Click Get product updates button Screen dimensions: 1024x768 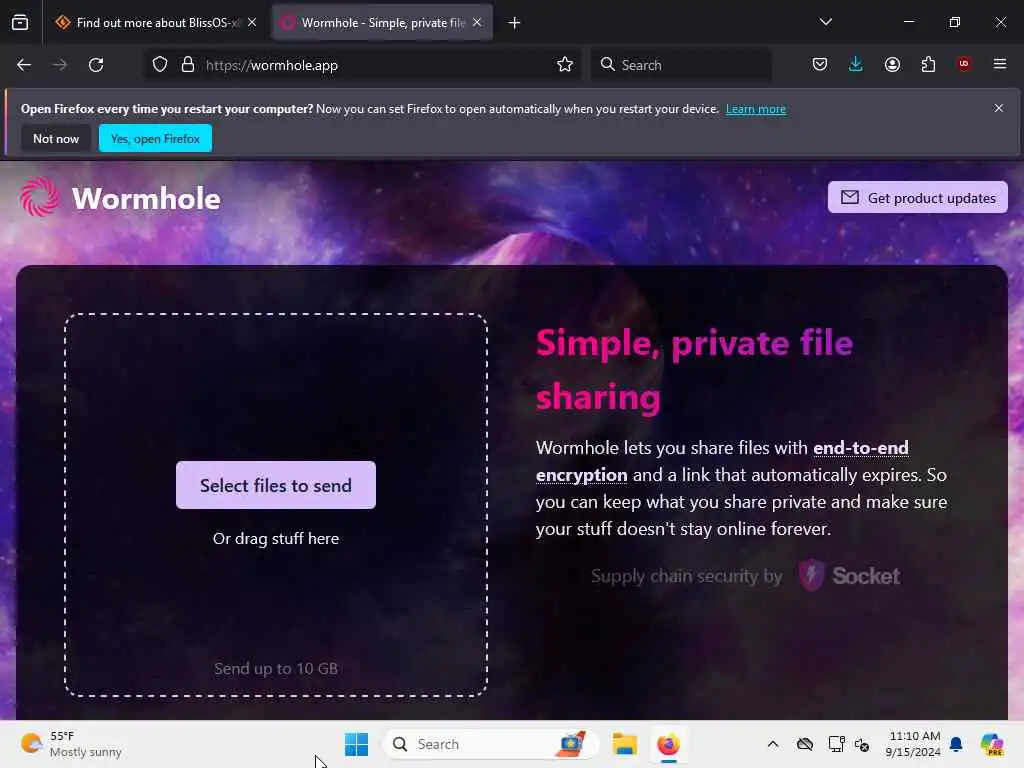pos(918,197)
